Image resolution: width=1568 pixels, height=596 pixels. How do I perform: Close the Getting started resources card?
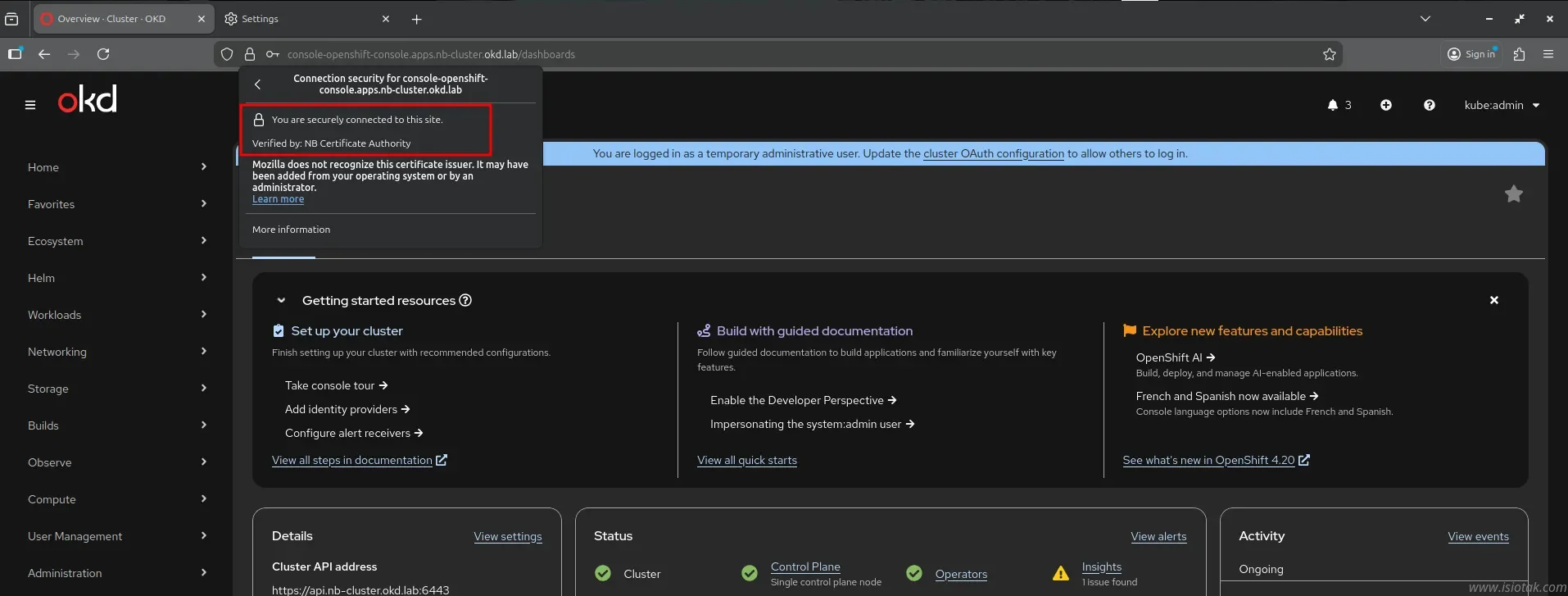[x=1493, y=300]
